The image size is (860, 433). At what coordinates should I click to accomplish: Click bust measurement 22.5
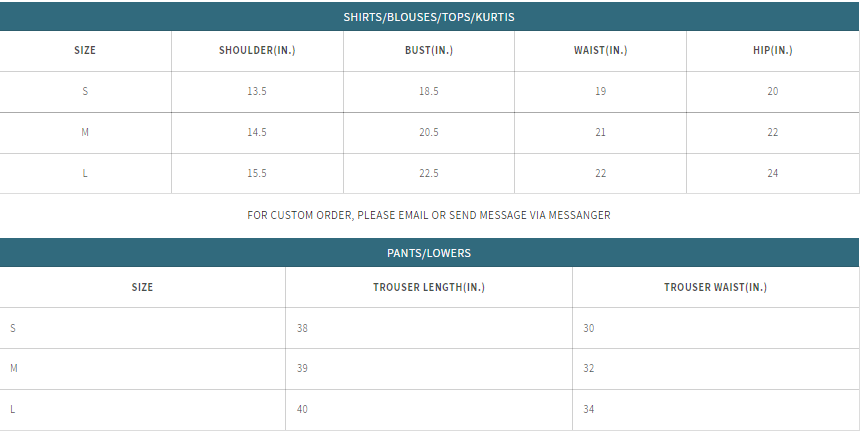pyautogui.click(x=429, y=174)
